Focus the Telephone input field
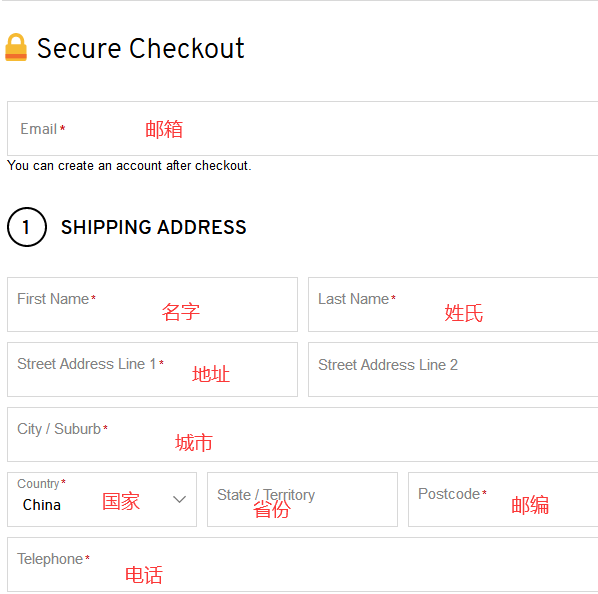The image size is (598, 594). [302, 565]
